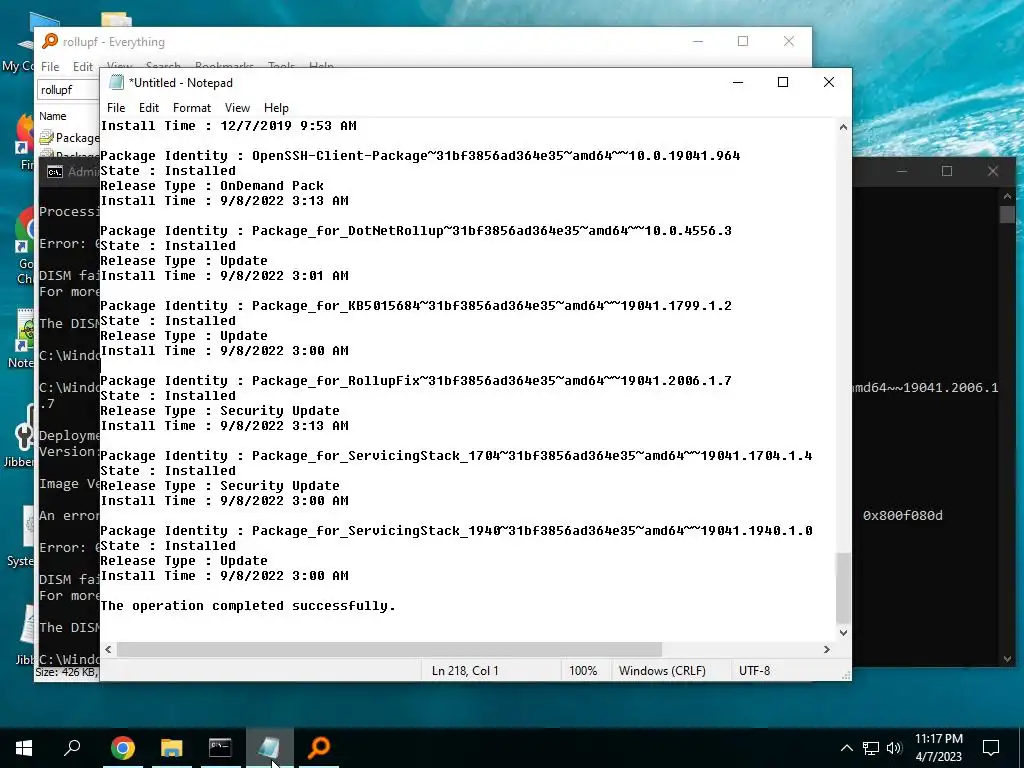The height and width of the screenshot is (768, 1024).
Task: Close the Notepad window
Action: (x=829, y=82)
